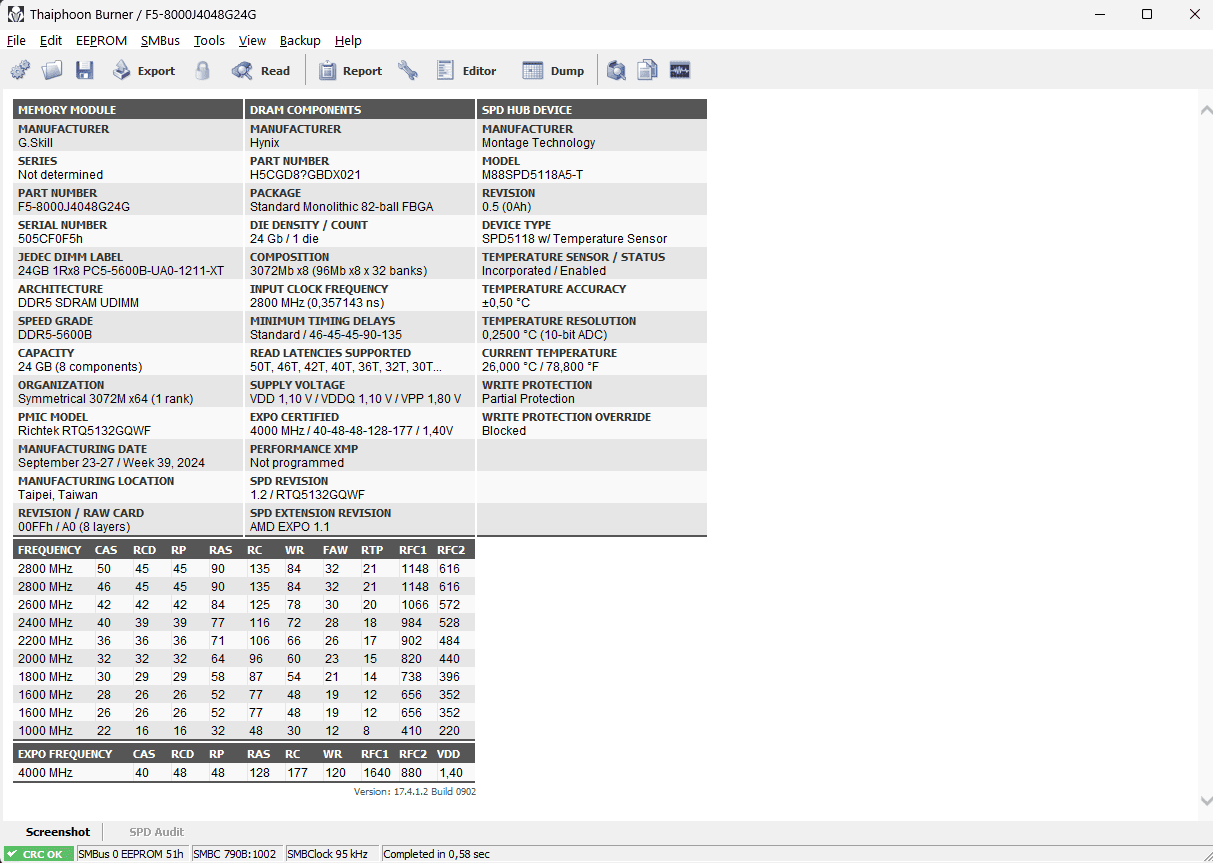
Task: Open the Editor toolbar button
Action: 466,71
